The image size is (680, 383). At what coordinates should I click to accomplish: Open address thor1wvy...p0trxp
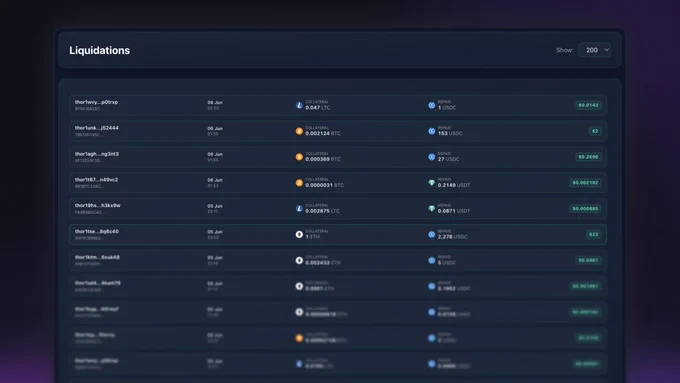96,102
